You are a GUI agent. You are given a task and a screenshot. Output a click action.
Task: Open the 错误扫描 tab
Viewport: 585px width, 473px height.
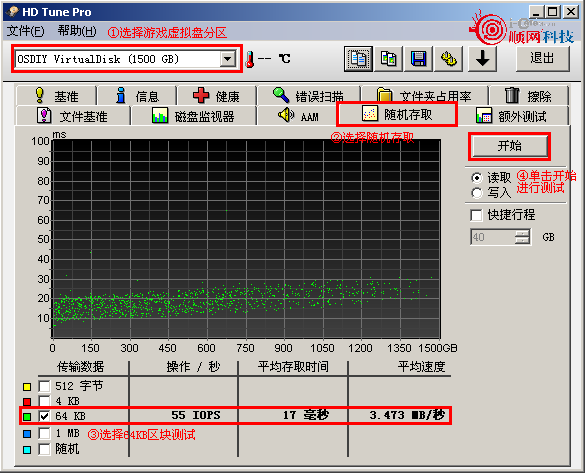pyautogui.click(x=308, y=95)
